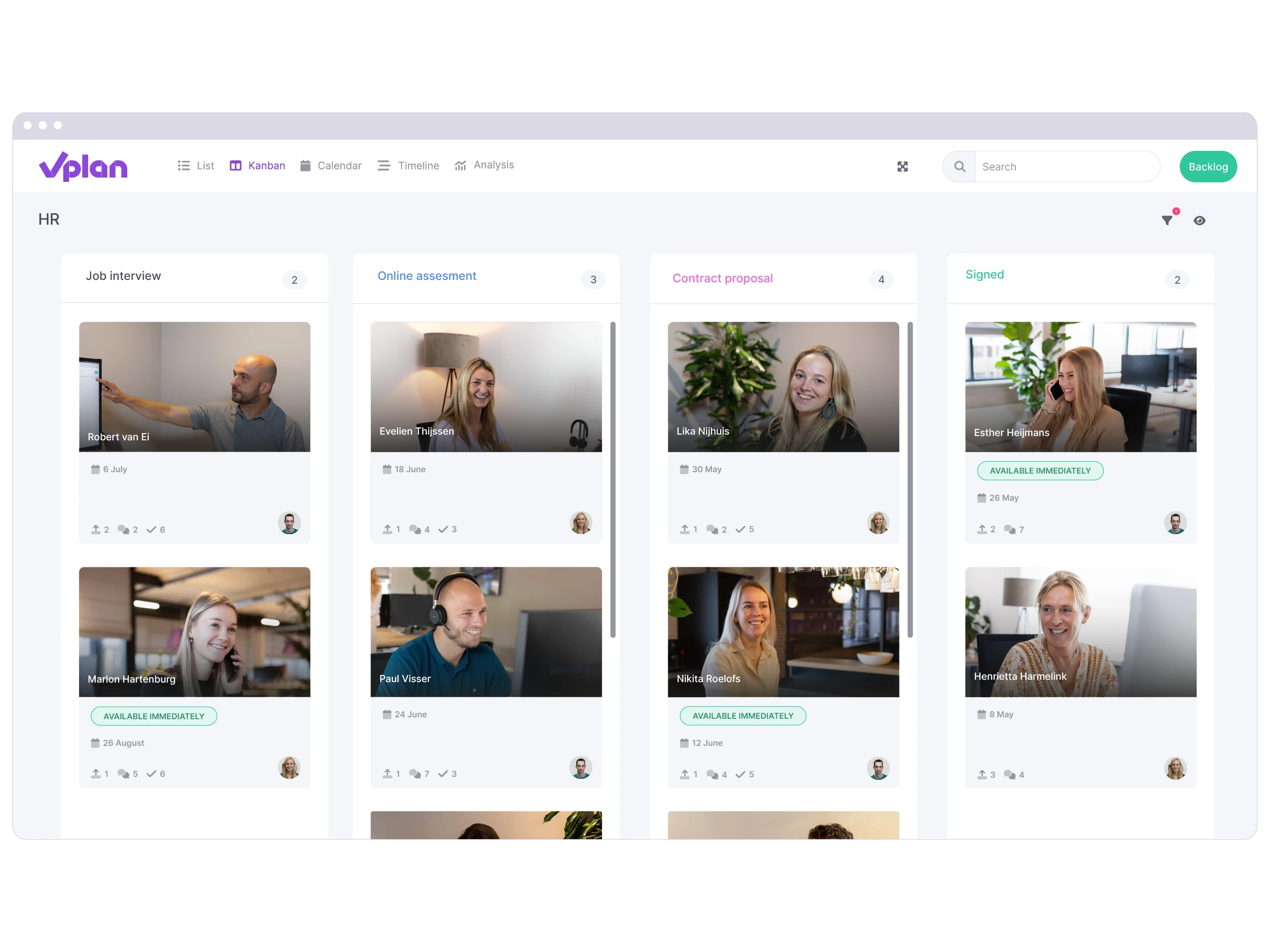Screen dimensions: 1270x952
Task: Click AVAILABLE IMMEDIATELY tag on Esther Heijmans
Action: click(1040, 470)
